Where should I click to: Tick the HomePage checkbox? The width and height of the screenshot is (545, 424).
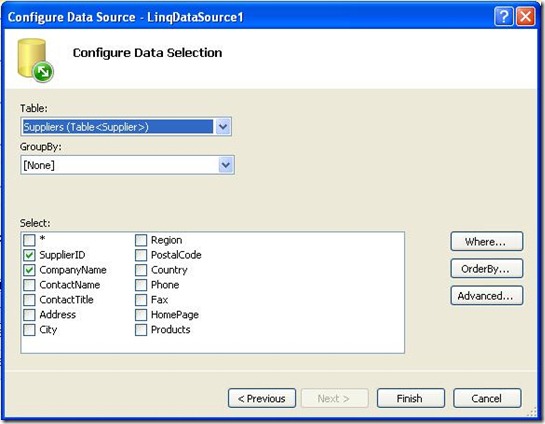141,315
